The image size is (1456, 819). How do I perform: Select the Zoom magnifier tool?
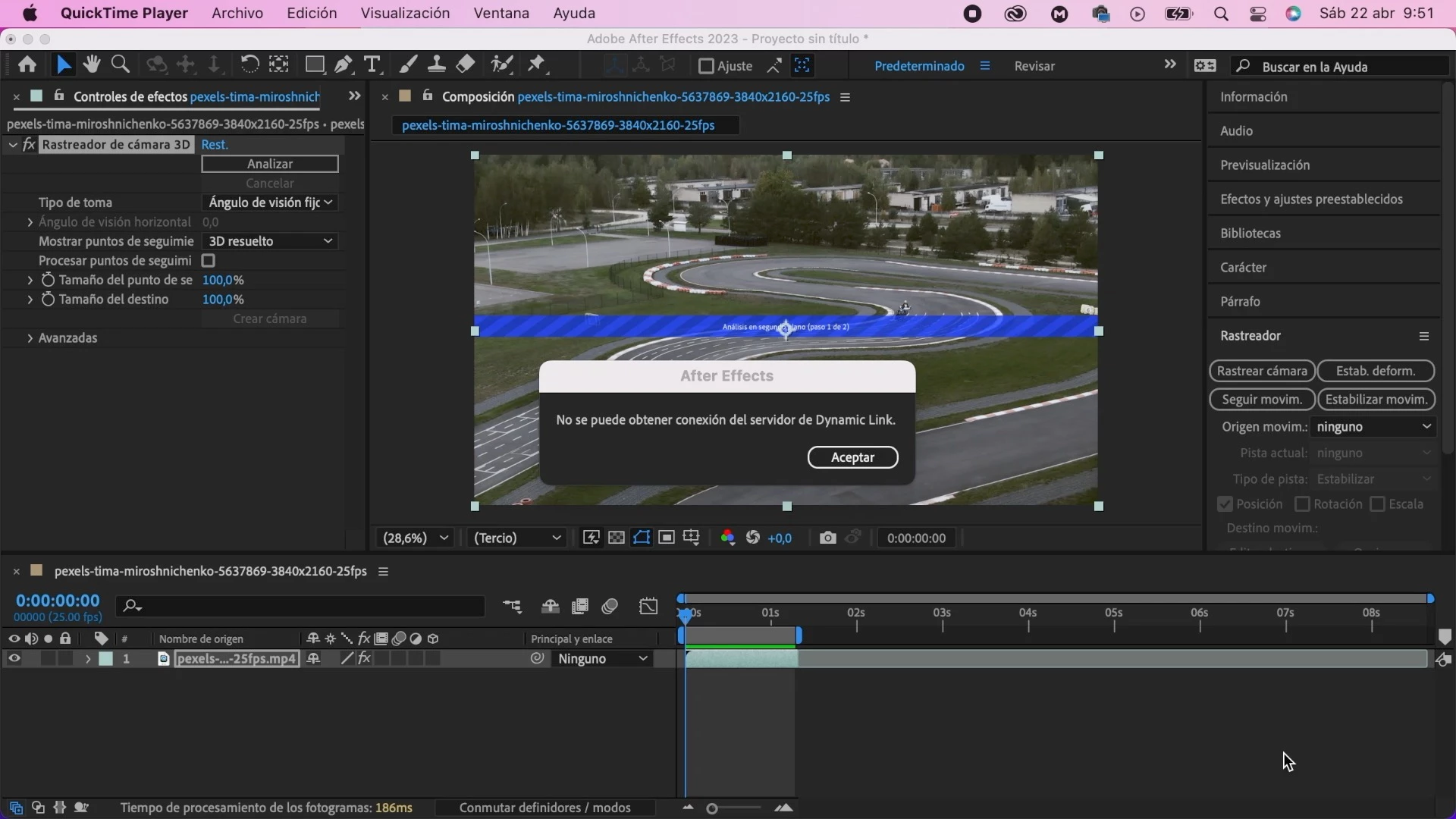coord(120,65)
